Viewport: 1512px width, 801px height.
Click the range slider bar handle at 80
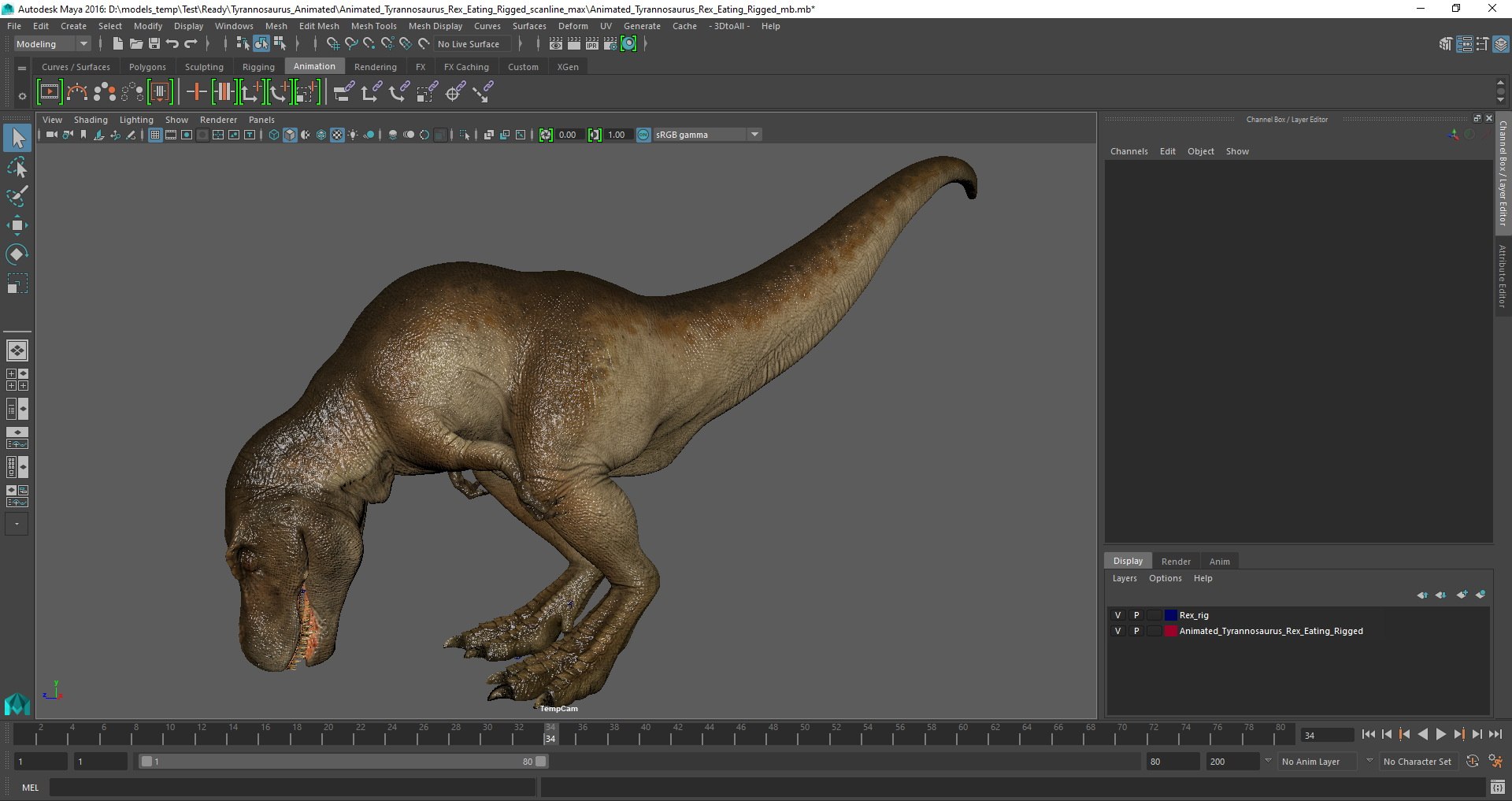point(540,762)
